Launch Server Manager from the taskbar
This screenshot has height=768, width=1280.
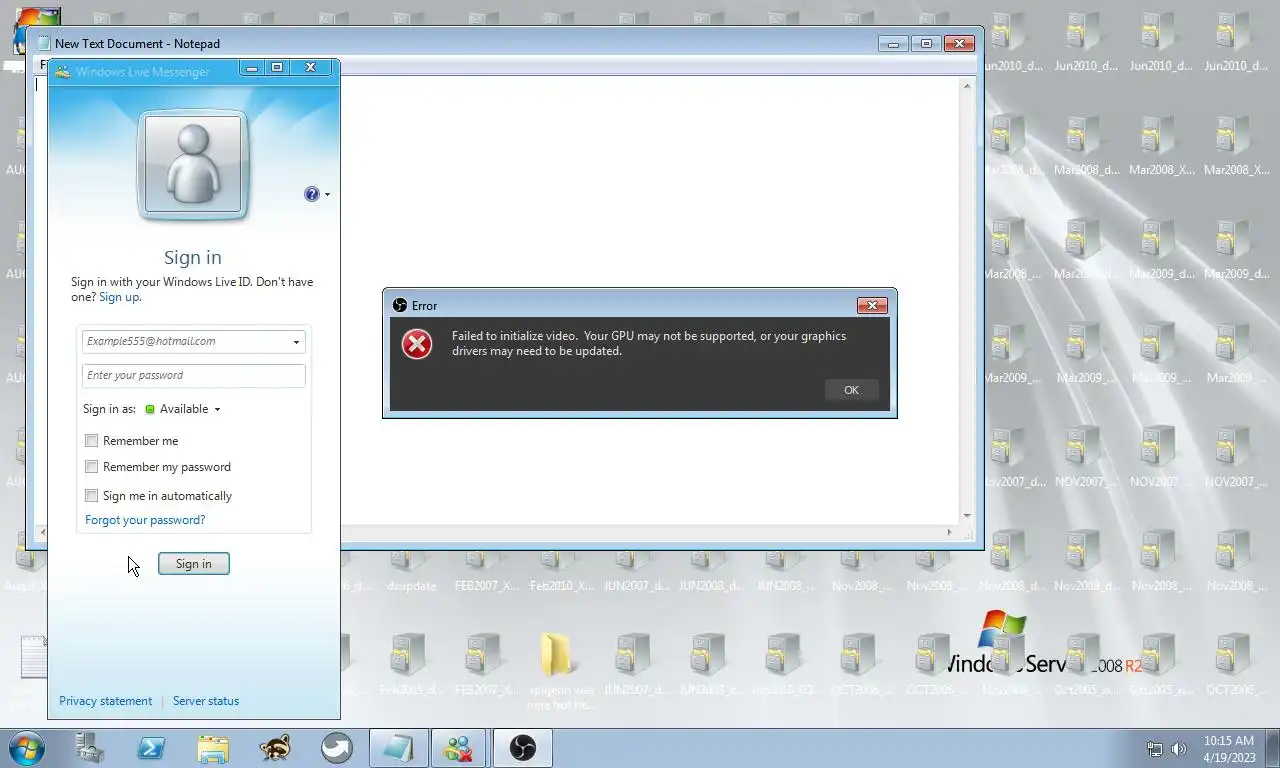click(90, 748)
